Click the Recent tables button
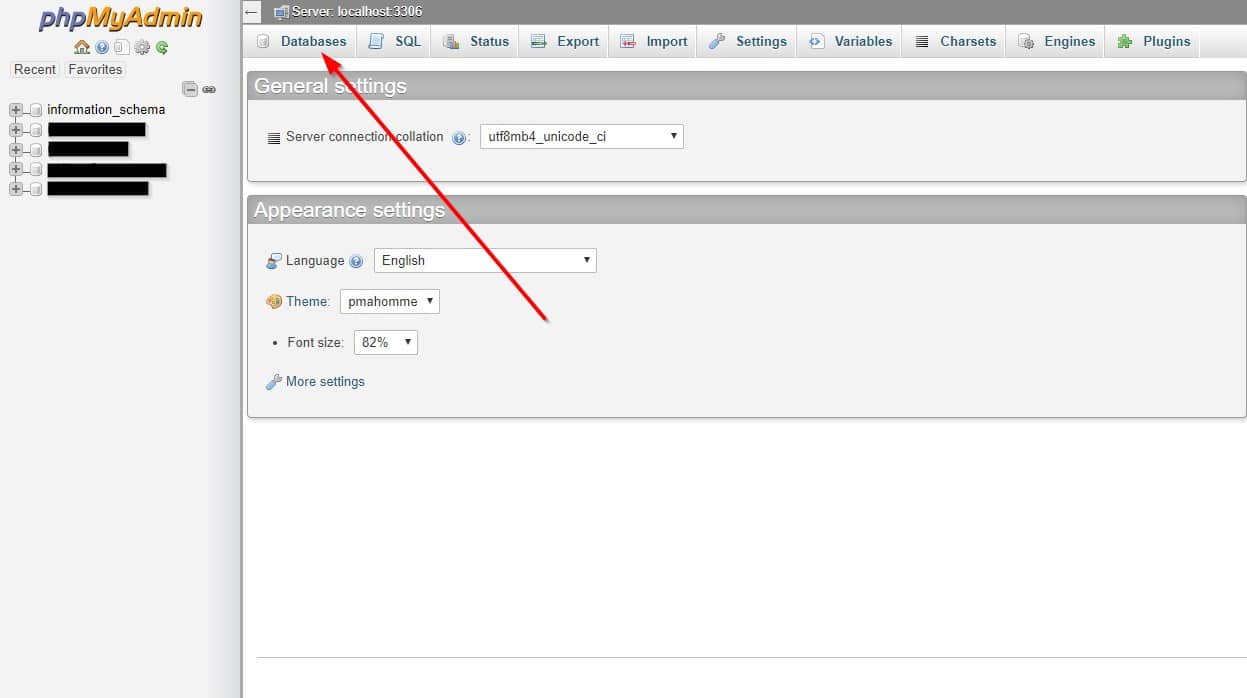This screenshot has height=698, width=1247. coord(35,70)
